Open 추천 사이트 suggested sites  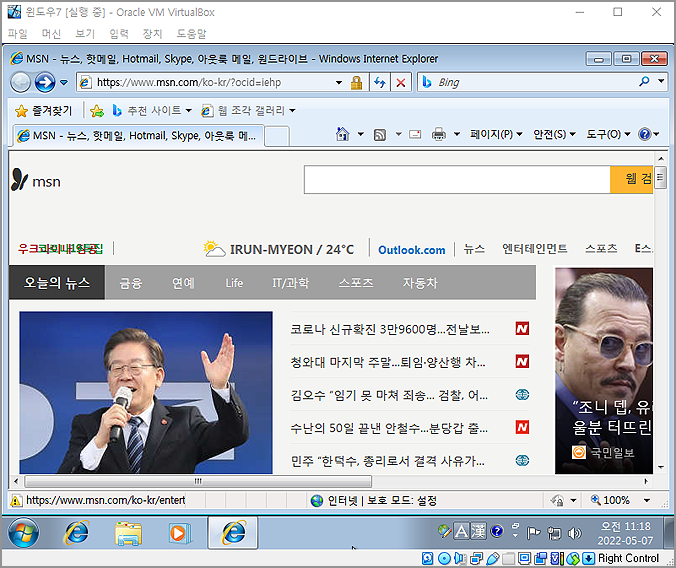pyautogui.click(x=152, y=111)
